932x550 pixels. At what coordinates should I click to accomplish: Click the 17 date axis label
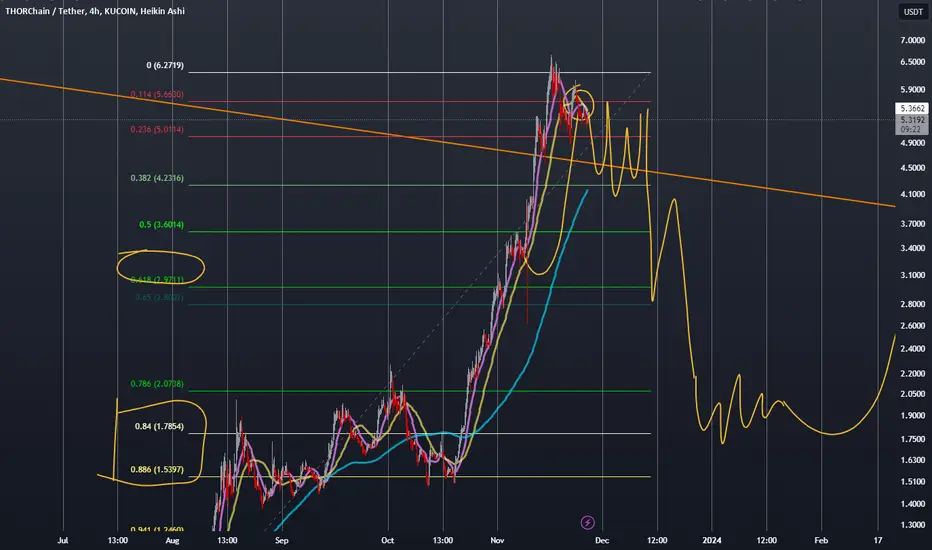coord(878,540)
